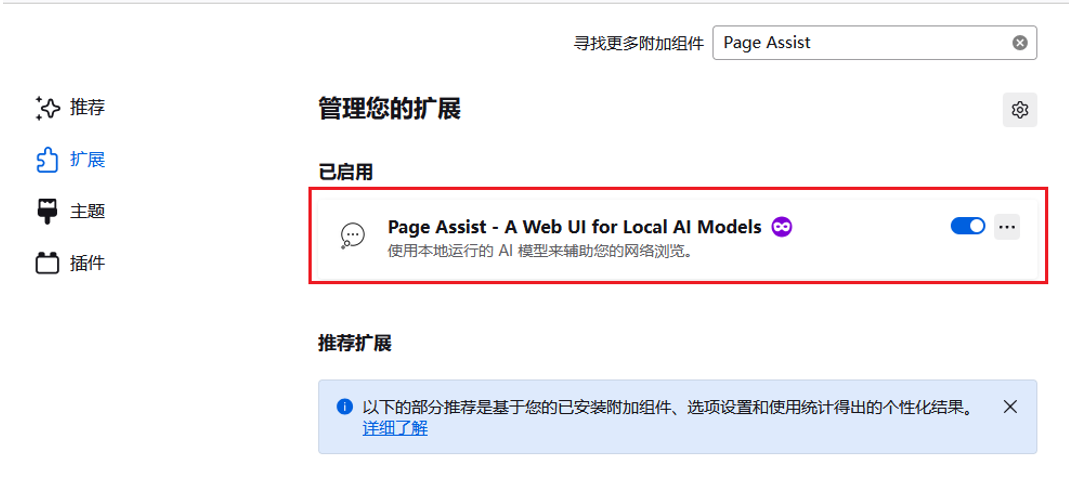Click the Page Assist search input field
Screen dimensions: 1069x484
click(x=875, y=43)
